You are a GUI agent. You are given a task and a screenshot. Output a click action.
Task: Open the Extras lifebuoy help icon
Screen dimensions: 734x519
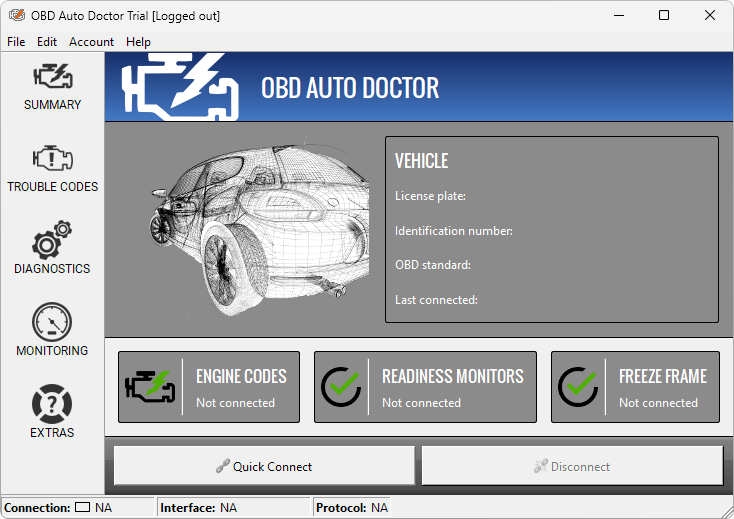click(52, 404)
